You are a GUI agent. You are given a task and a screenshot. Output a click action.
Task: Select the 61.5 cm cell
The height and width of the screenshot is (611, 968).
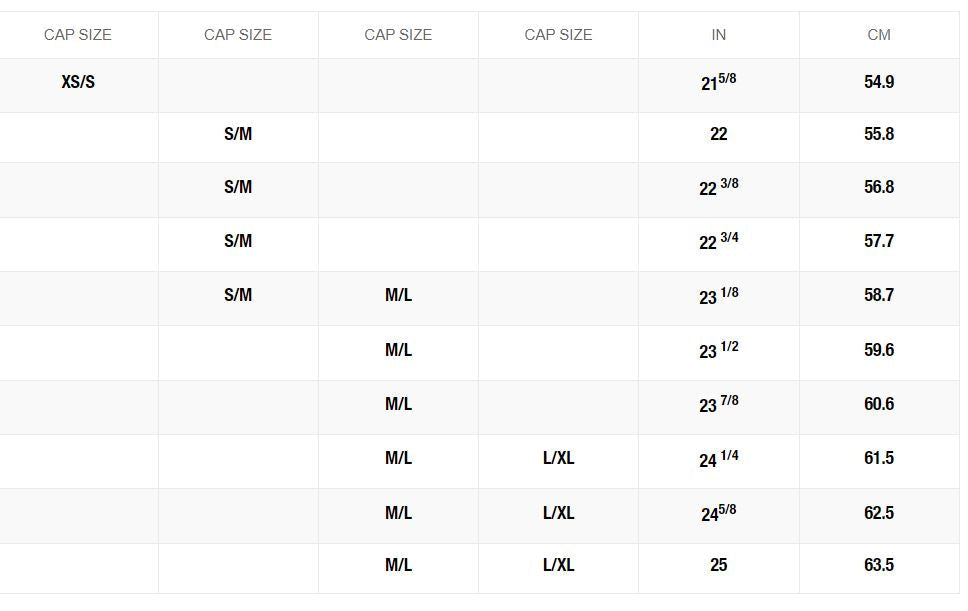click(878, 458)
